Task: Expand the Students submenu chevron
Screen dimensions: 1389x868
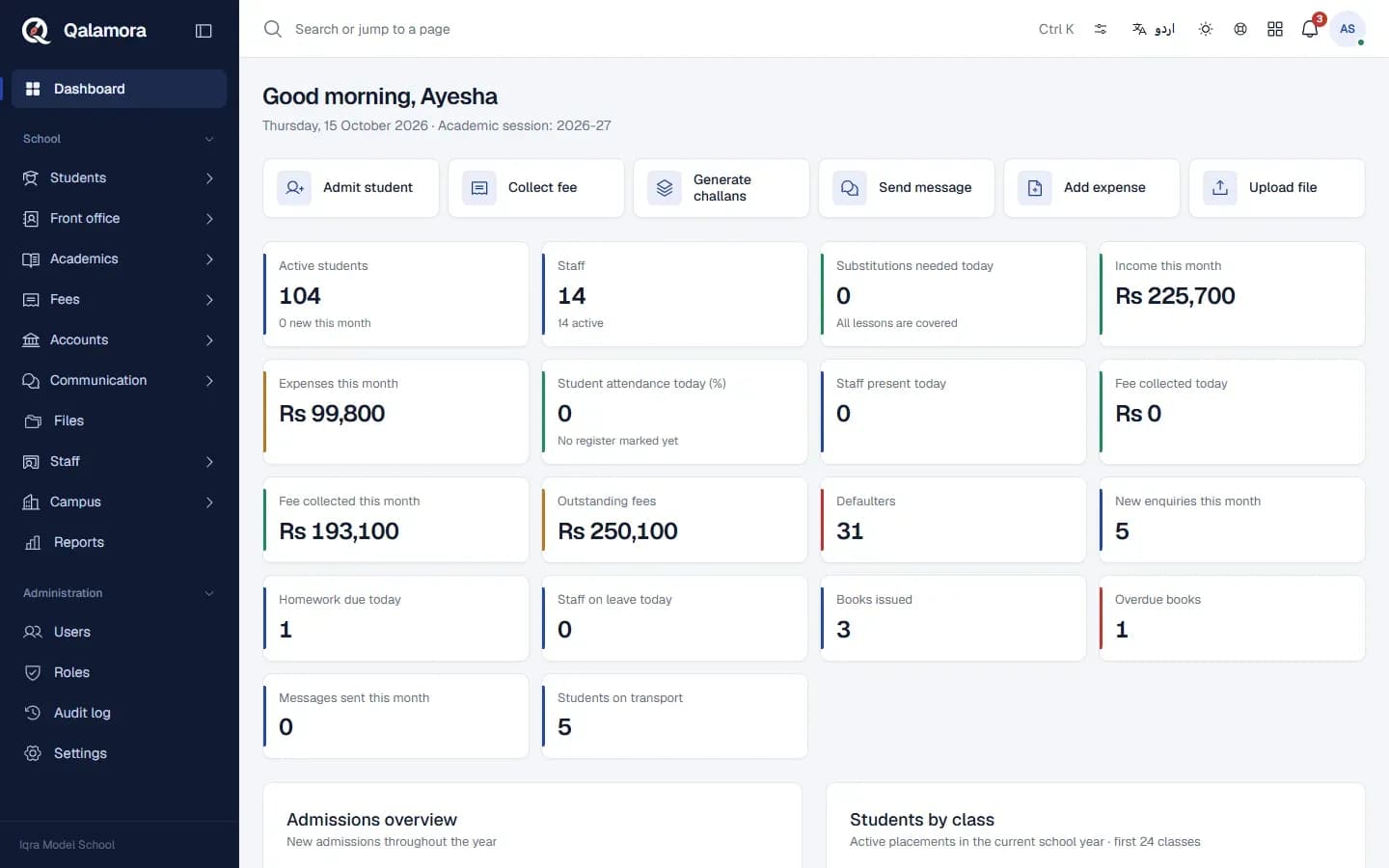Action: point(209,177)
